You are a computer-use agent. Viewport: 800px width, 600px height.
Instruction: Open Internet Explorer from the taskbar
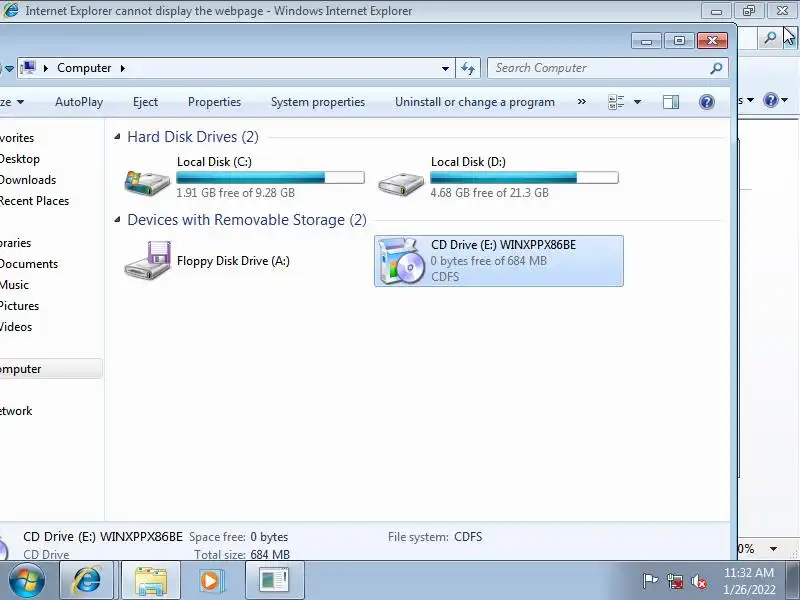tap(87, 581)
